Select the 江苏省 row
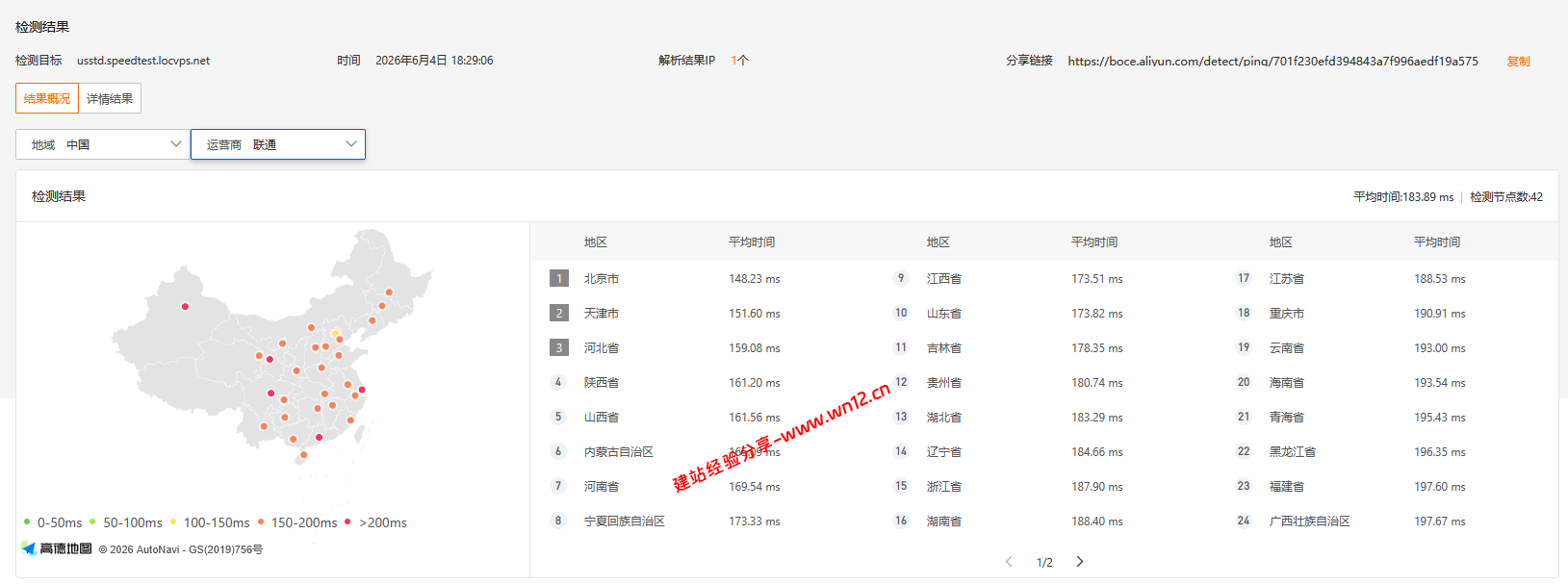The image size is (1568, 585). pyautogui.click(x=1387, y=278)
